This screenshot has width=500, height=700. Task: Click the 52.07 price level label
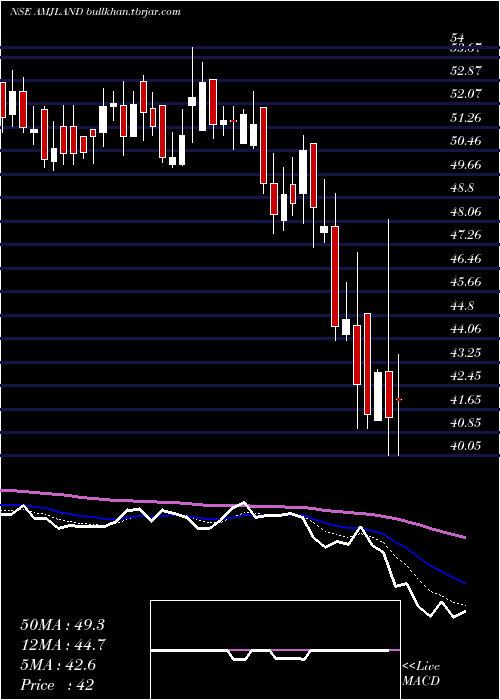[x=467, y=94]
